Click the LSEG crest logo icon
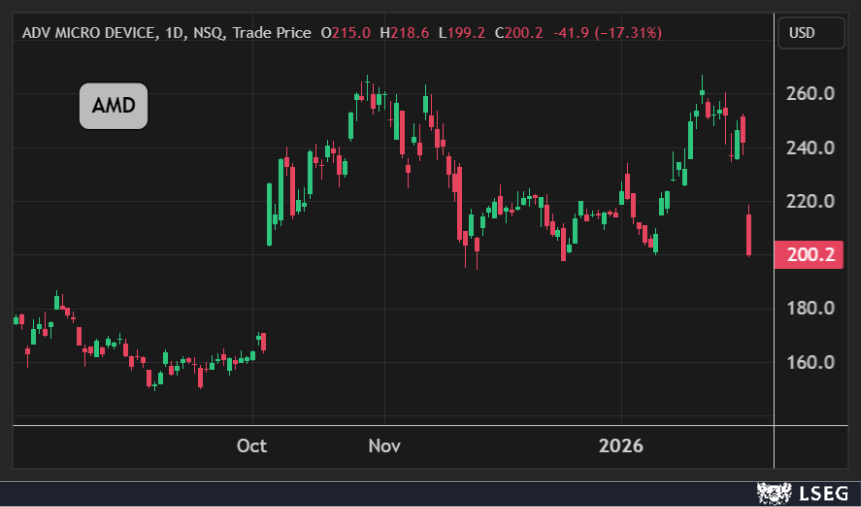Viewport: 861px width, 507px height. tap(774, 493)
